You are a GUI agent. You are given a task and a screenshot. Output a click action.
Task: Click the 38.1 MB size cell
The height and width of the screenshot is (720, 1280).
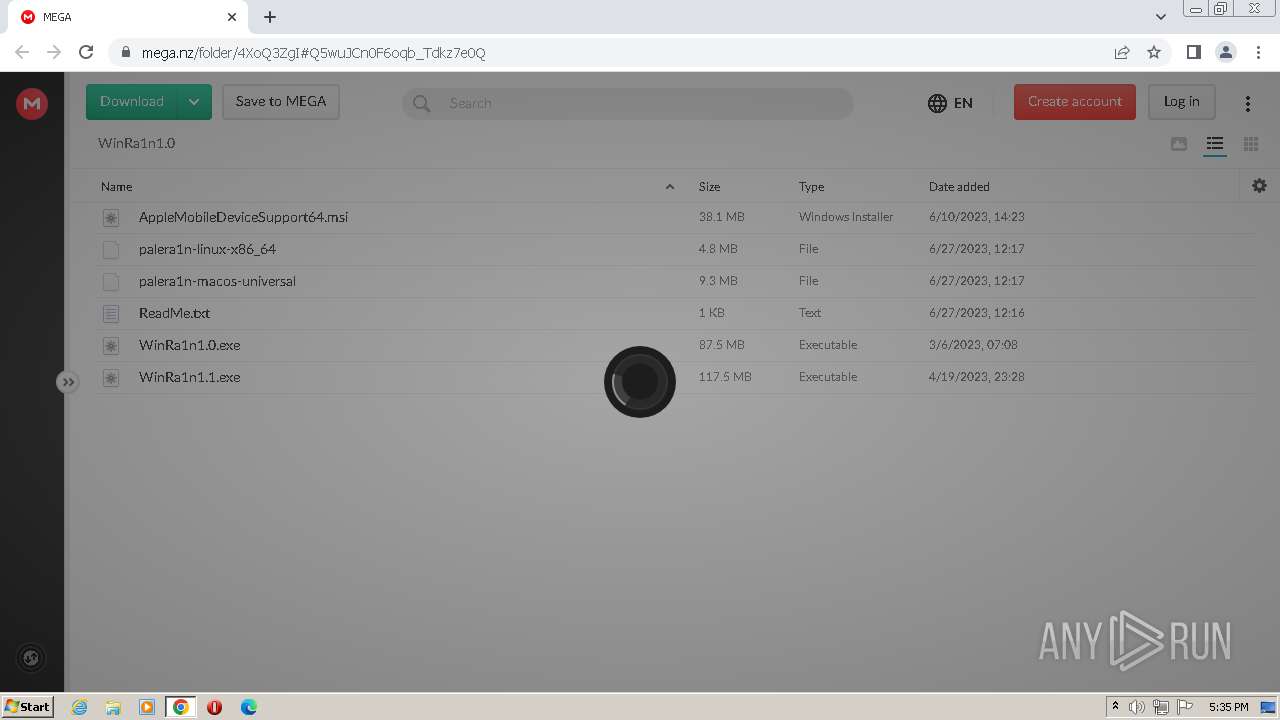click(x=721, y=217)
